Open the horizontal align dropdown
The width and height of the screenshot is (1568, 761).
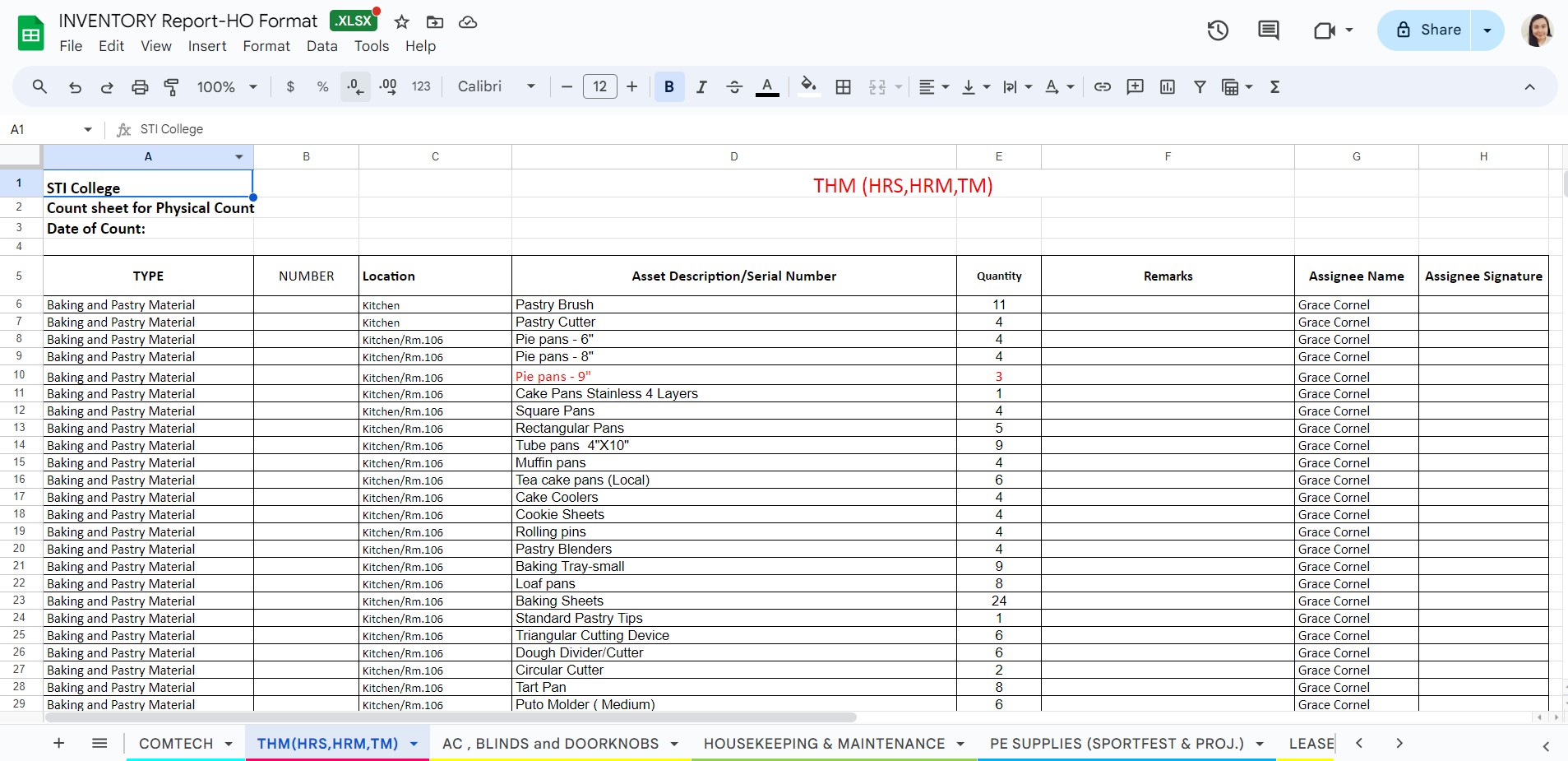tap(933, 86)
